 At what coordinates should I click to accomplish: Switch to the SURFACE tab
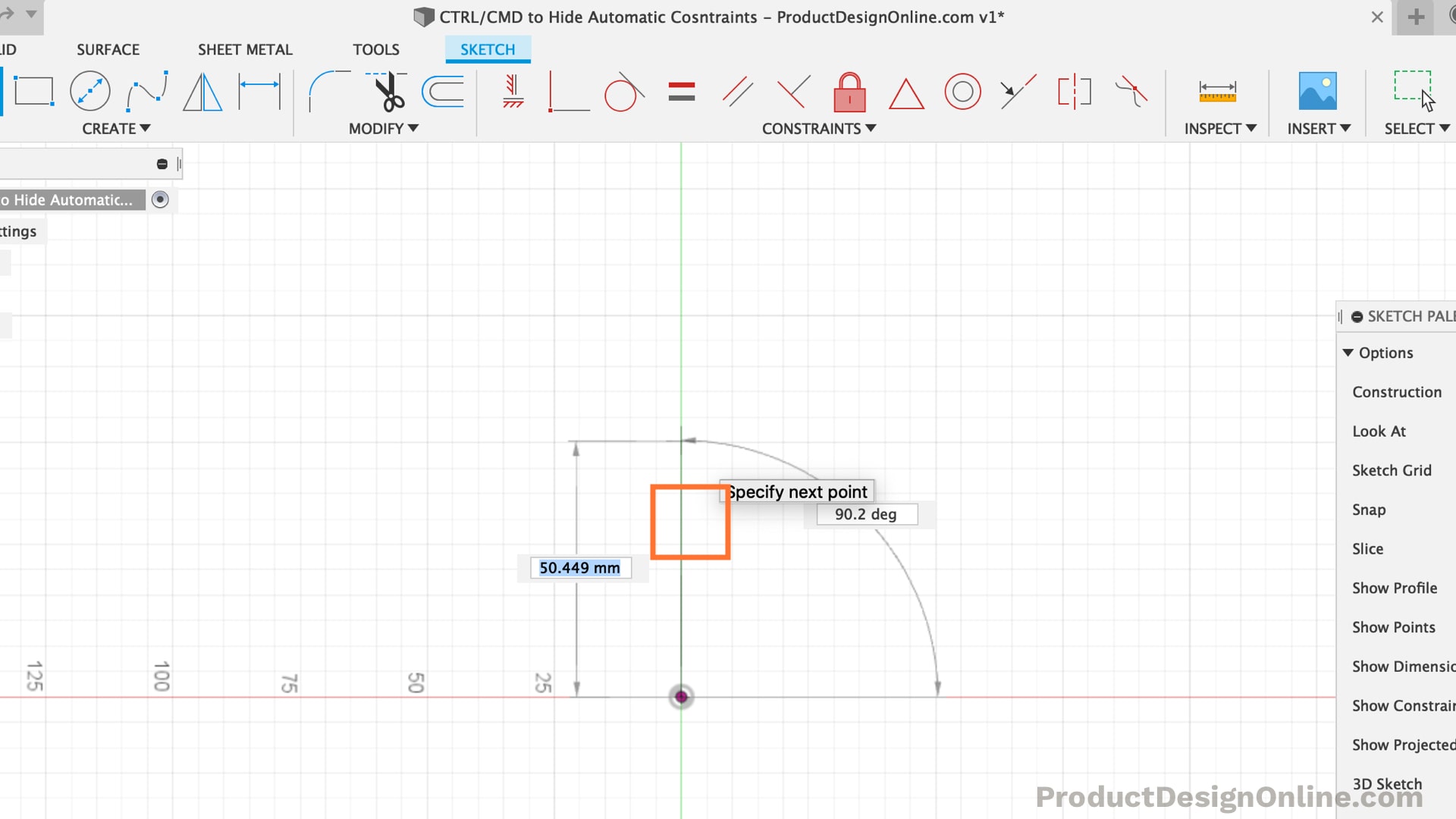click(x=108, y=49)
